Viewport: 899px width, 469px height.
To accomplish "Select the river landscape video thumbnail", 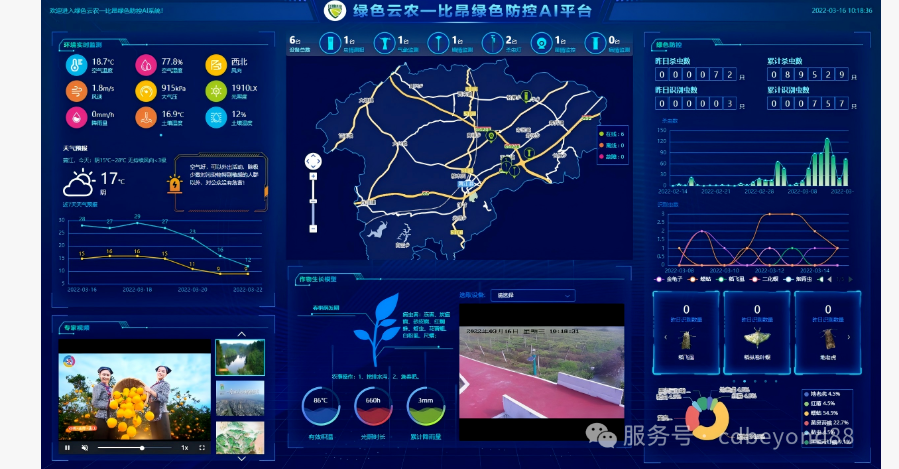I will (240, 357).
